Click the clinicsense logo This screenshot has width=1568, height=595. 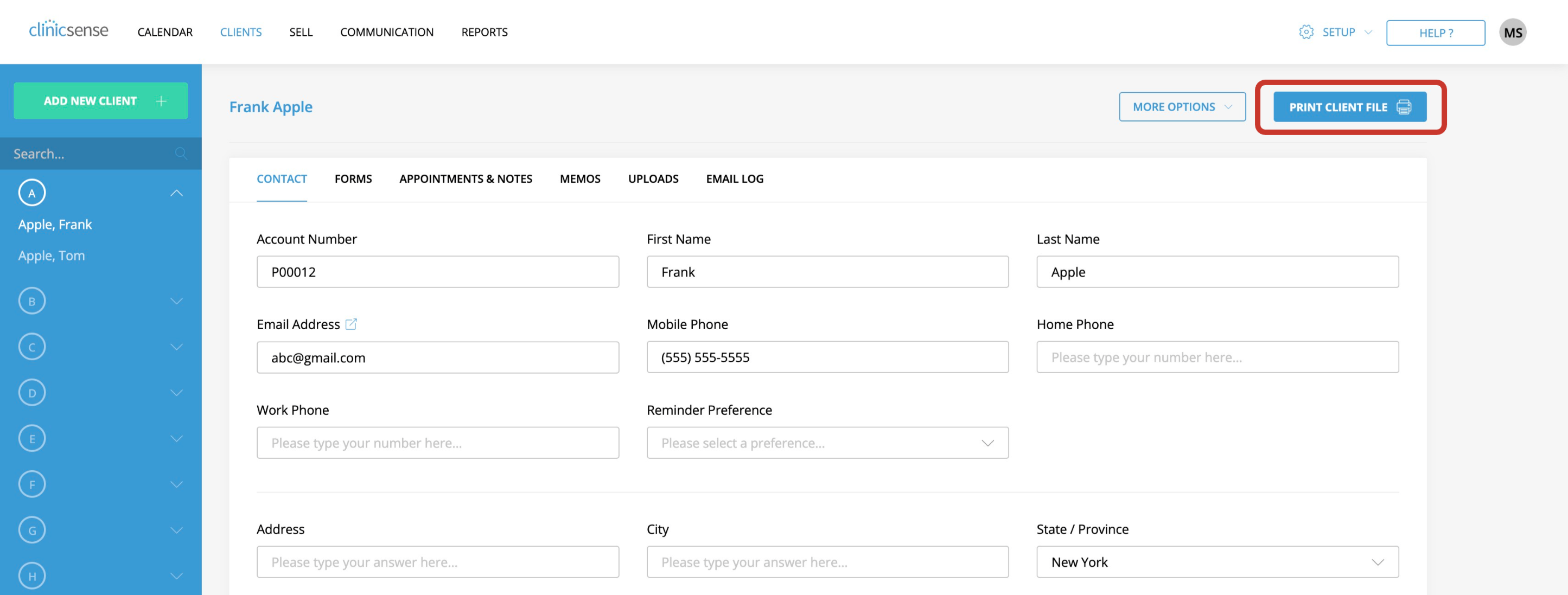point(69,30)
